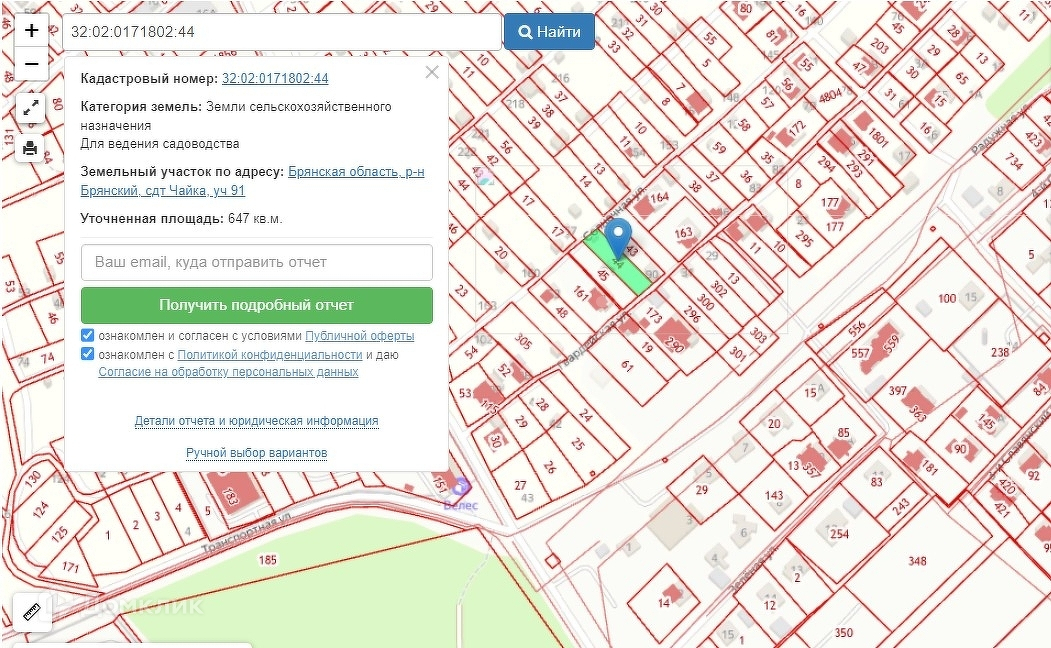The height and width of the screenshot is (648, 1051).
Task: Open the Брянская область address link
Action: pyautogui.click(x=355, y=172)
